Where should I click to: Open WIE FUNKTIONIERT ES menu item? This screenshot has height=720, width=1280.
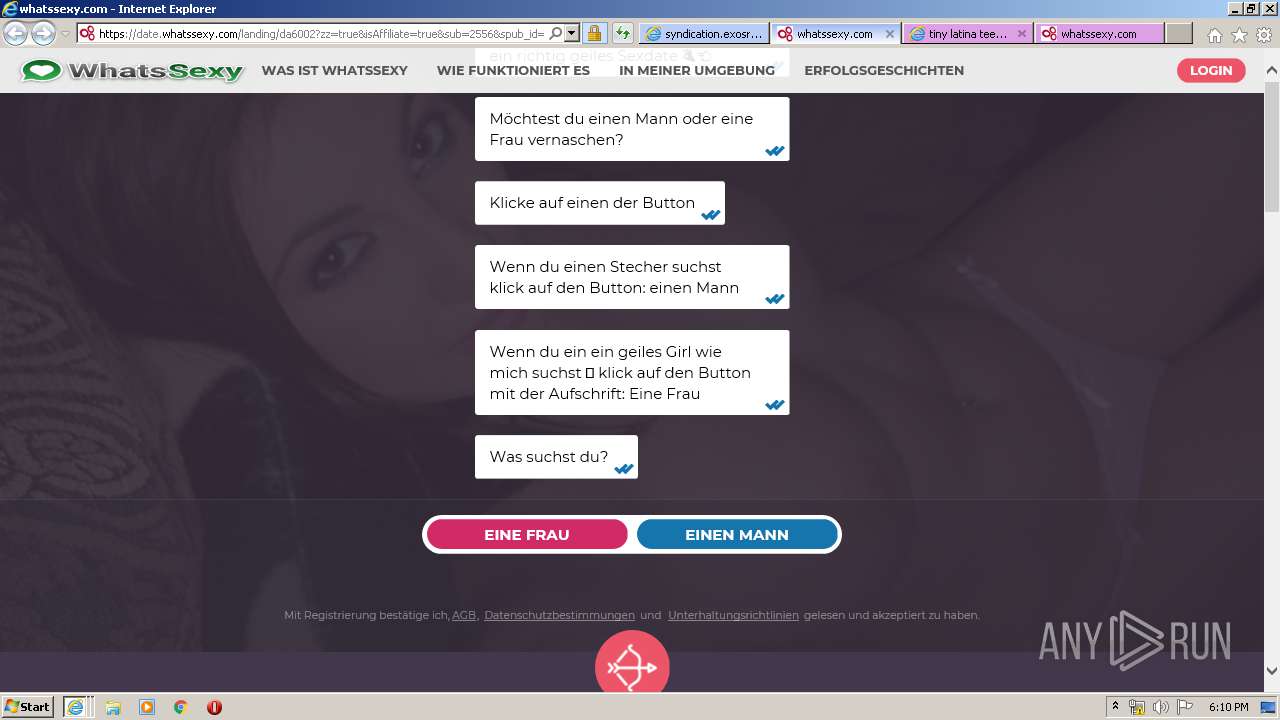[513, 71]
